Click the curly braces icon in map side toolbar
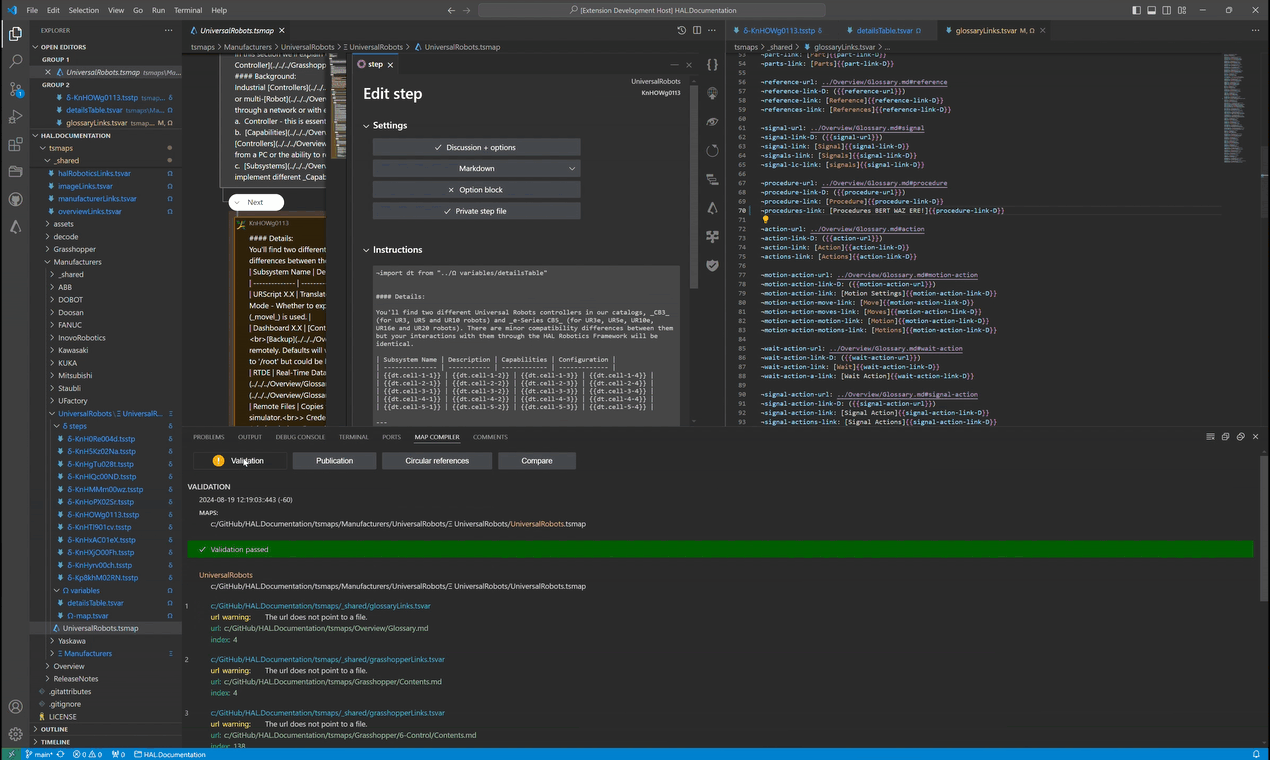The width and height of the screenshot is (1270, 760). point(712,64)
